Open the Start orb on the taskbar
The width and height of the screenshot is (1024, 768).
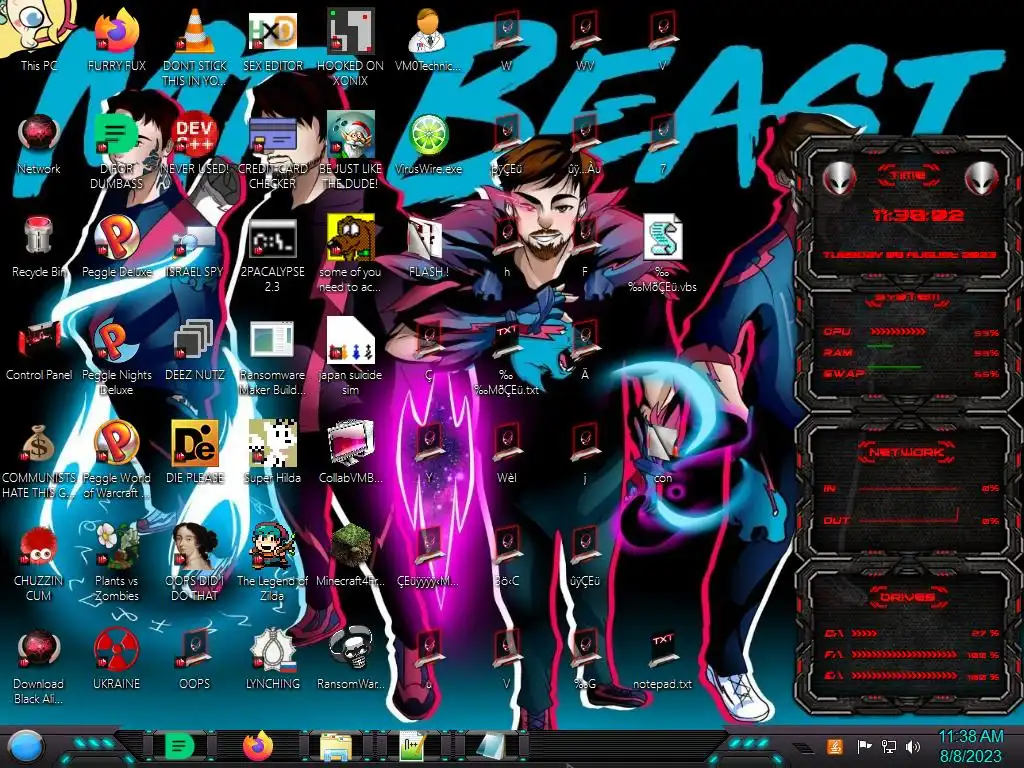(25, 747)
